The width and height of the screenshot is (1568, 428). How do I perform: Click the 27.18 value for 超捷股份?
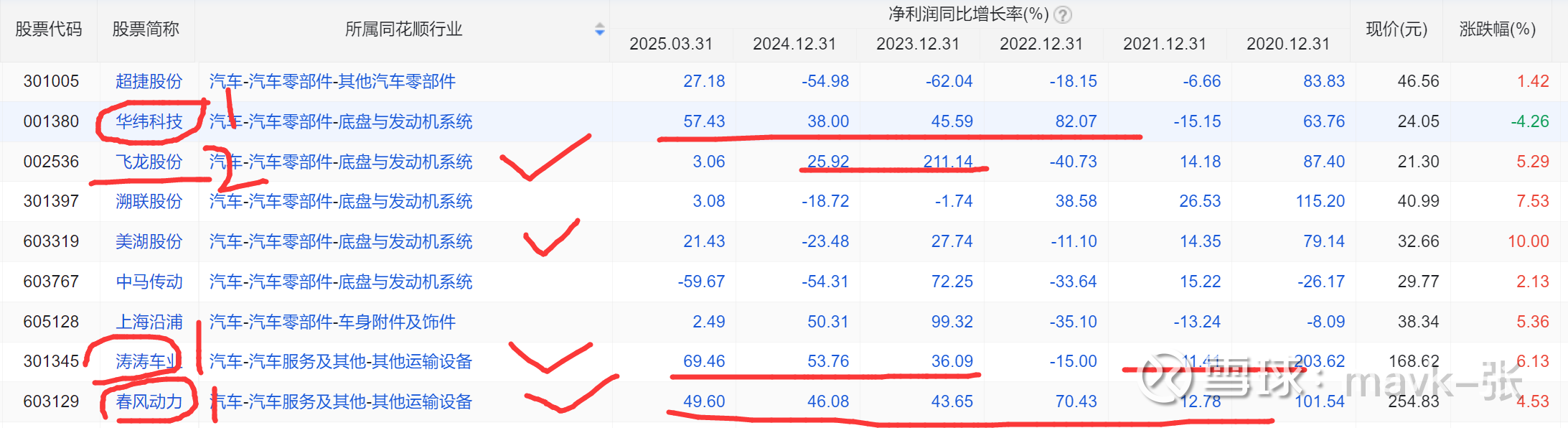pos(704,81)
